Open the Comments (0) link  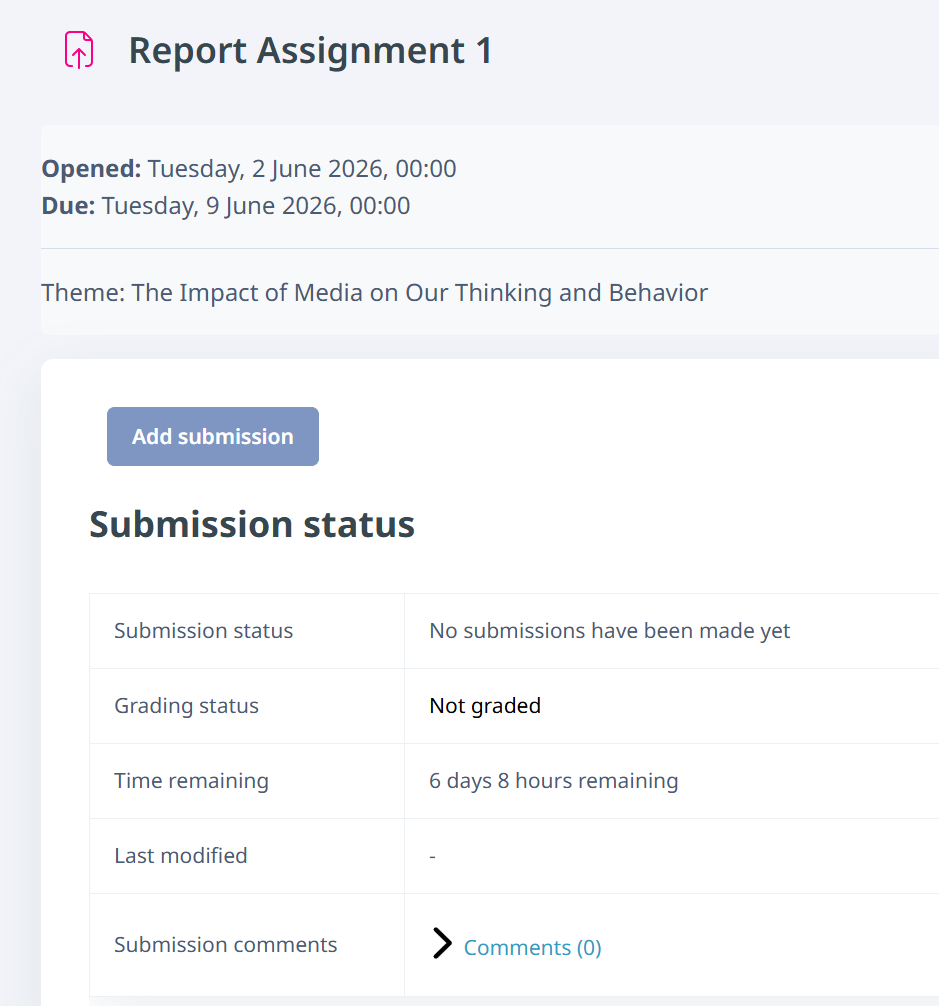[532, 948]
